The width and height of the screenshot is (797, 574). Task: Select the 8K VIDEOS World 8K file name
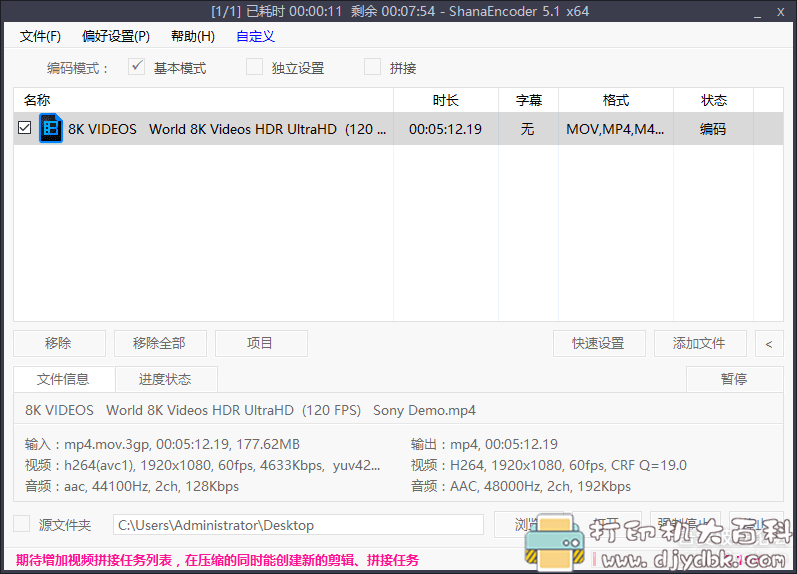(227, 129)
